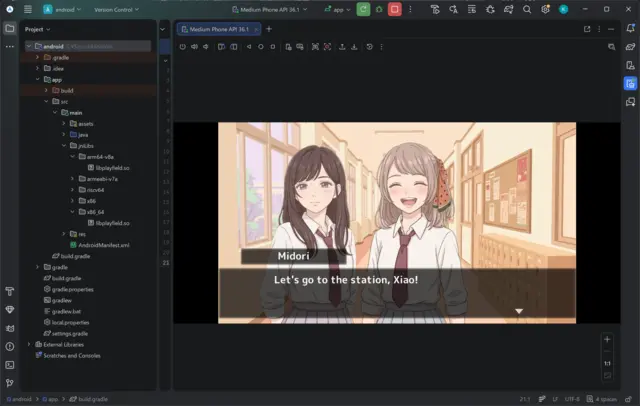640x406 pixels.
Task: Open Running Devices tool window in right sidebar
Action: point(630,84)
